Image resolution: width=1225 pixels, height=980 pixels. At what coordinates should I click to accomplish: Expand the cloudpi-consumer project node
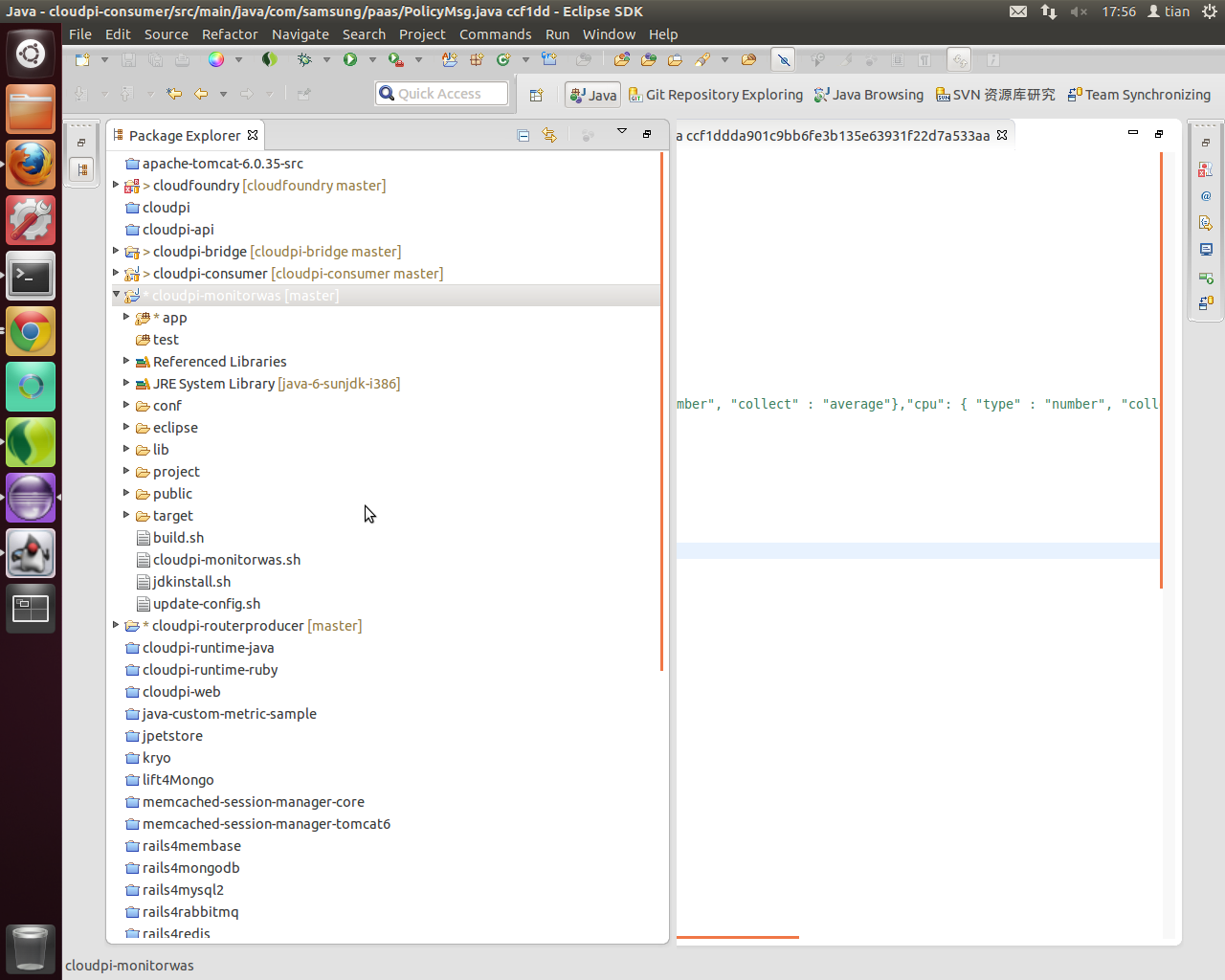point(116,273)
